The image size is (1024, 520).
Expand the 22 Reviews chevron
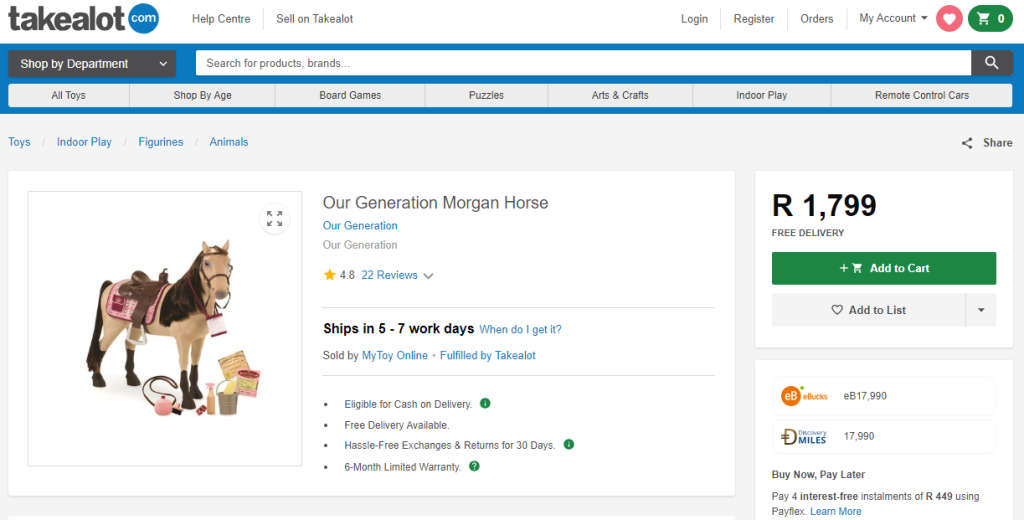428,276
